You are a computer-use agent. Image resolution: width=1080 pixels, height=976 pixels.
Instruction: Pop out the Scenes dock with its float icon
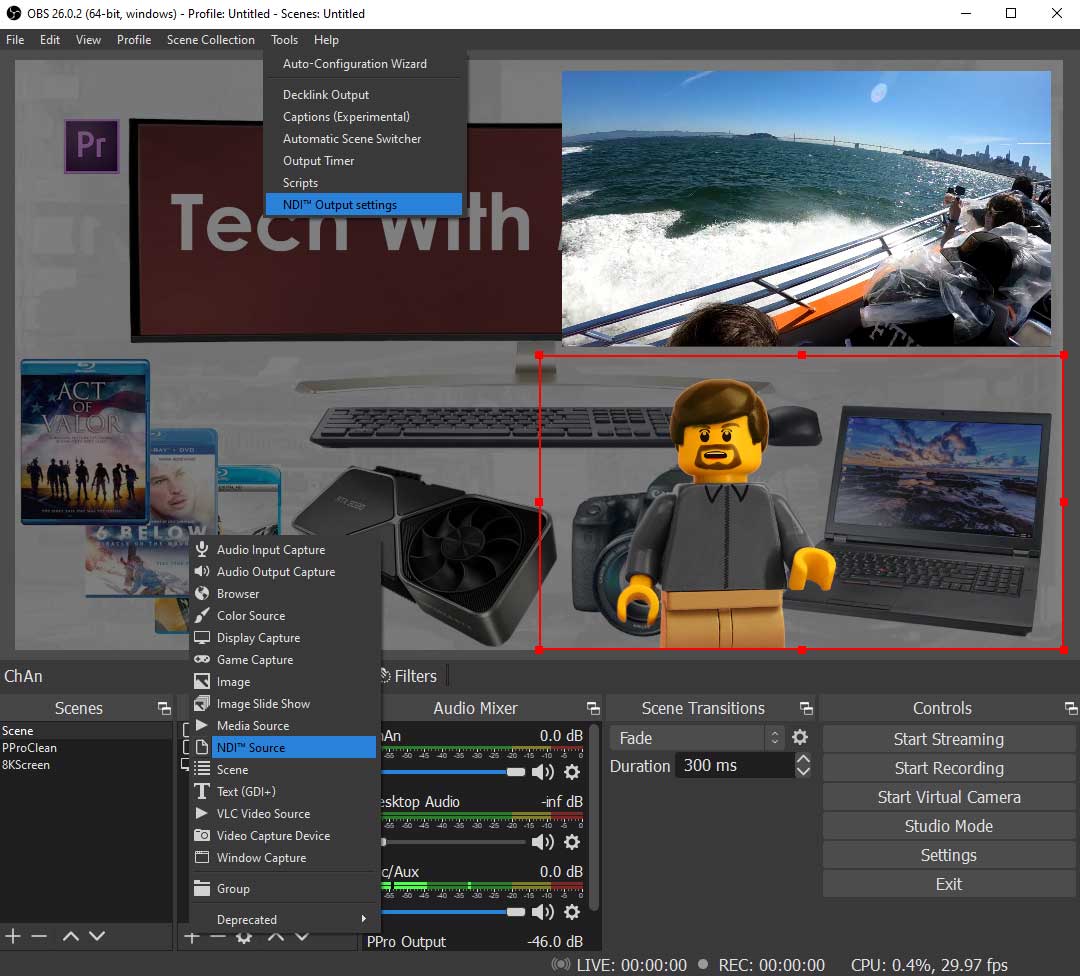coord(164,708)
